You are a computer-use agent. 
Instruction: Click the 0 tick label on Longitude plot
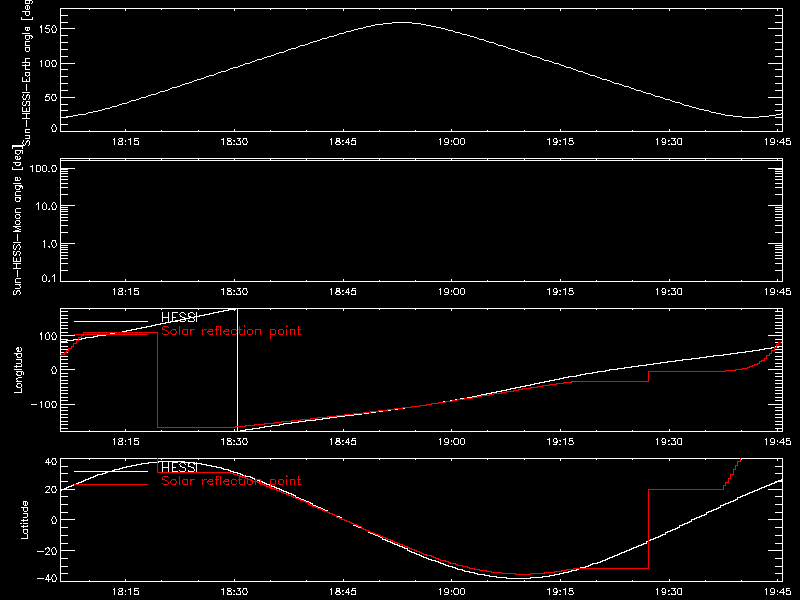54,370
